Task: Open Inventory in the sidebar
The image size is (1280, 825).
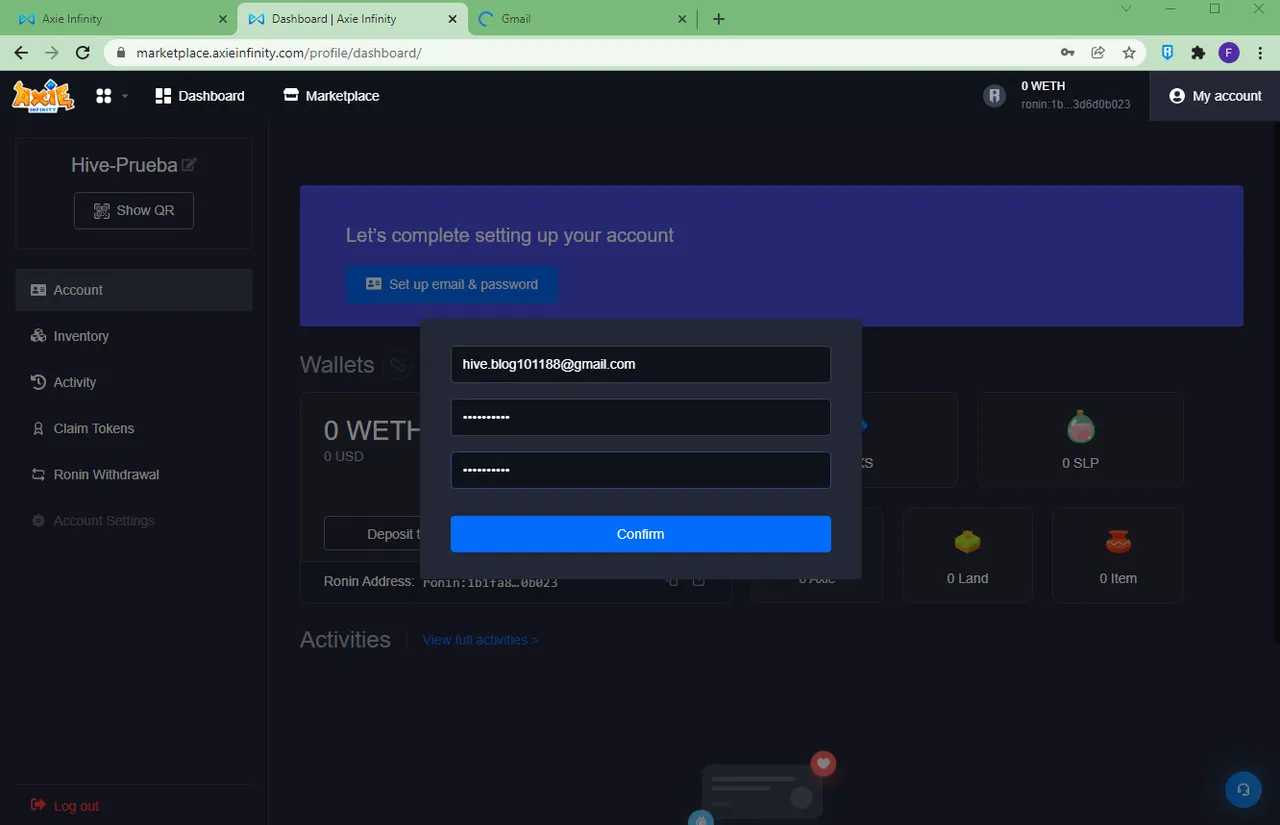Action: tap(134, 336)
